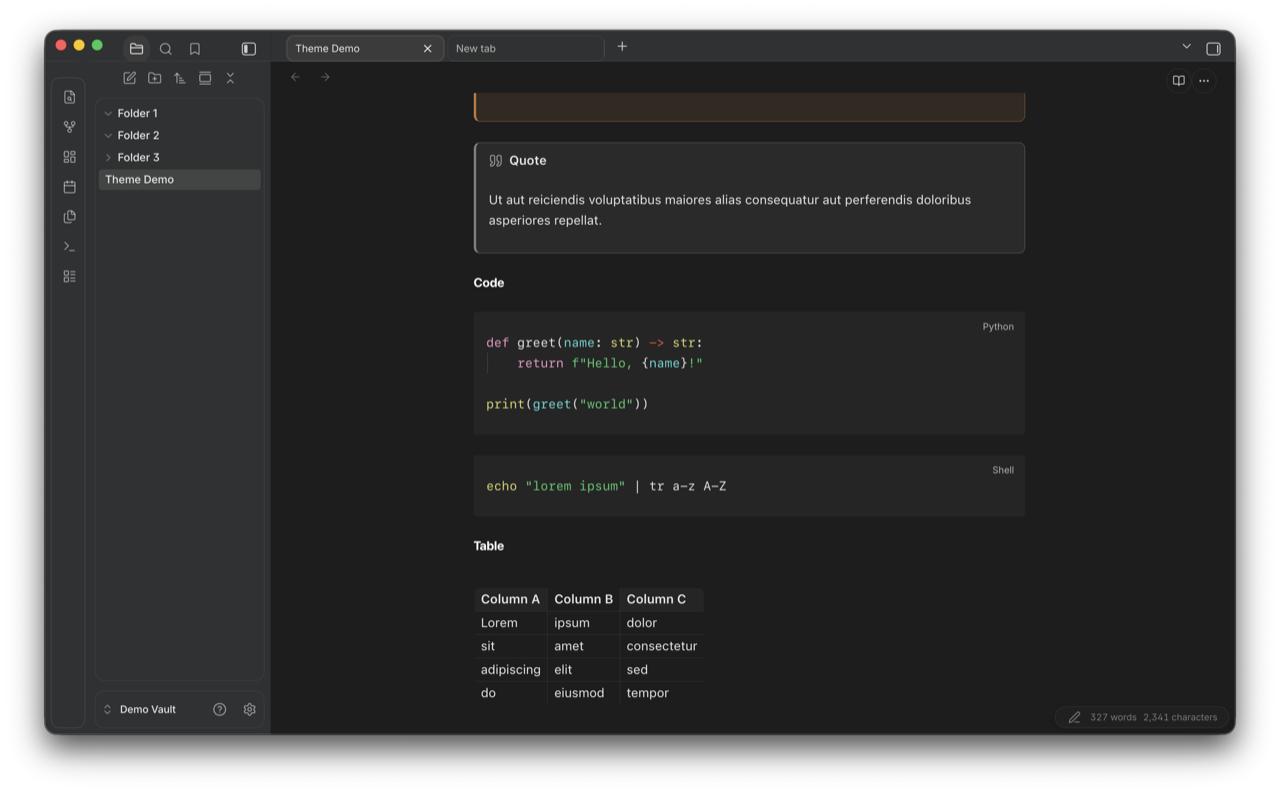The image size is (1280, 793).
Task: Click the Code heading
Action: click(x=489, y=283)
